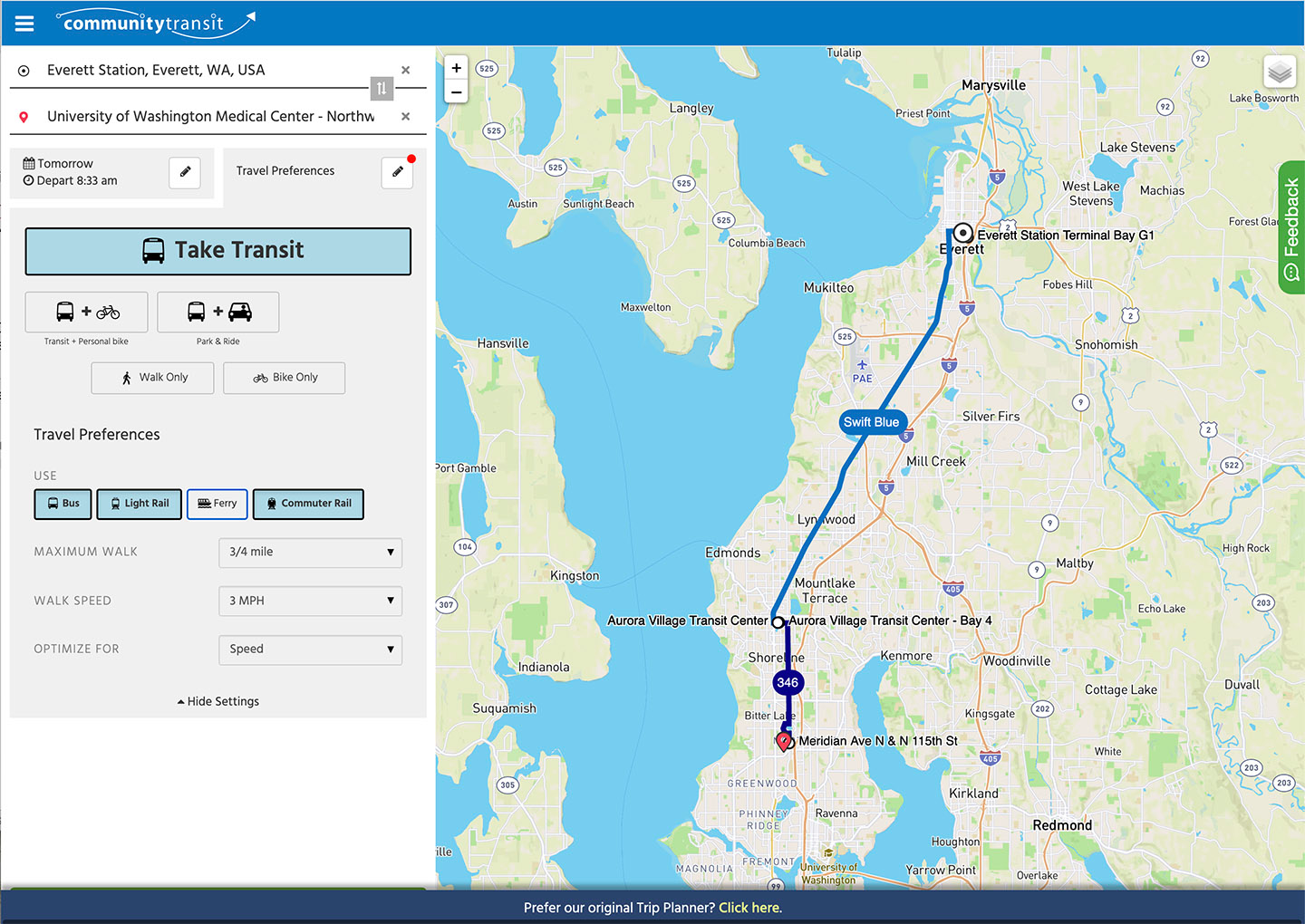Open the hamburger navigation menu
The height and width of the screenshot is (924, 1305).
click(24, 24)
